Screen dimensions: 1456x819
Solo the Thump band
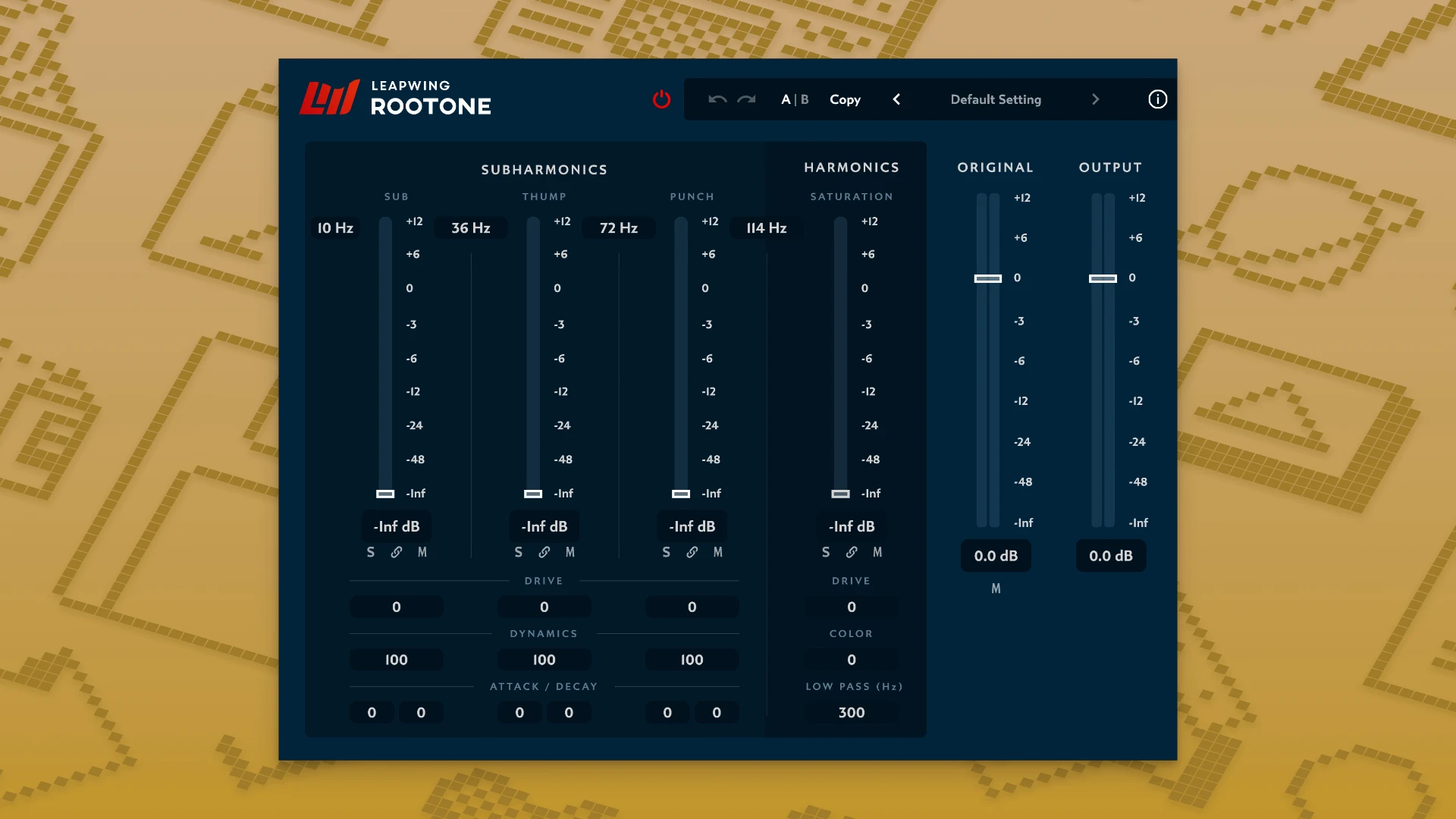[519, 552]
